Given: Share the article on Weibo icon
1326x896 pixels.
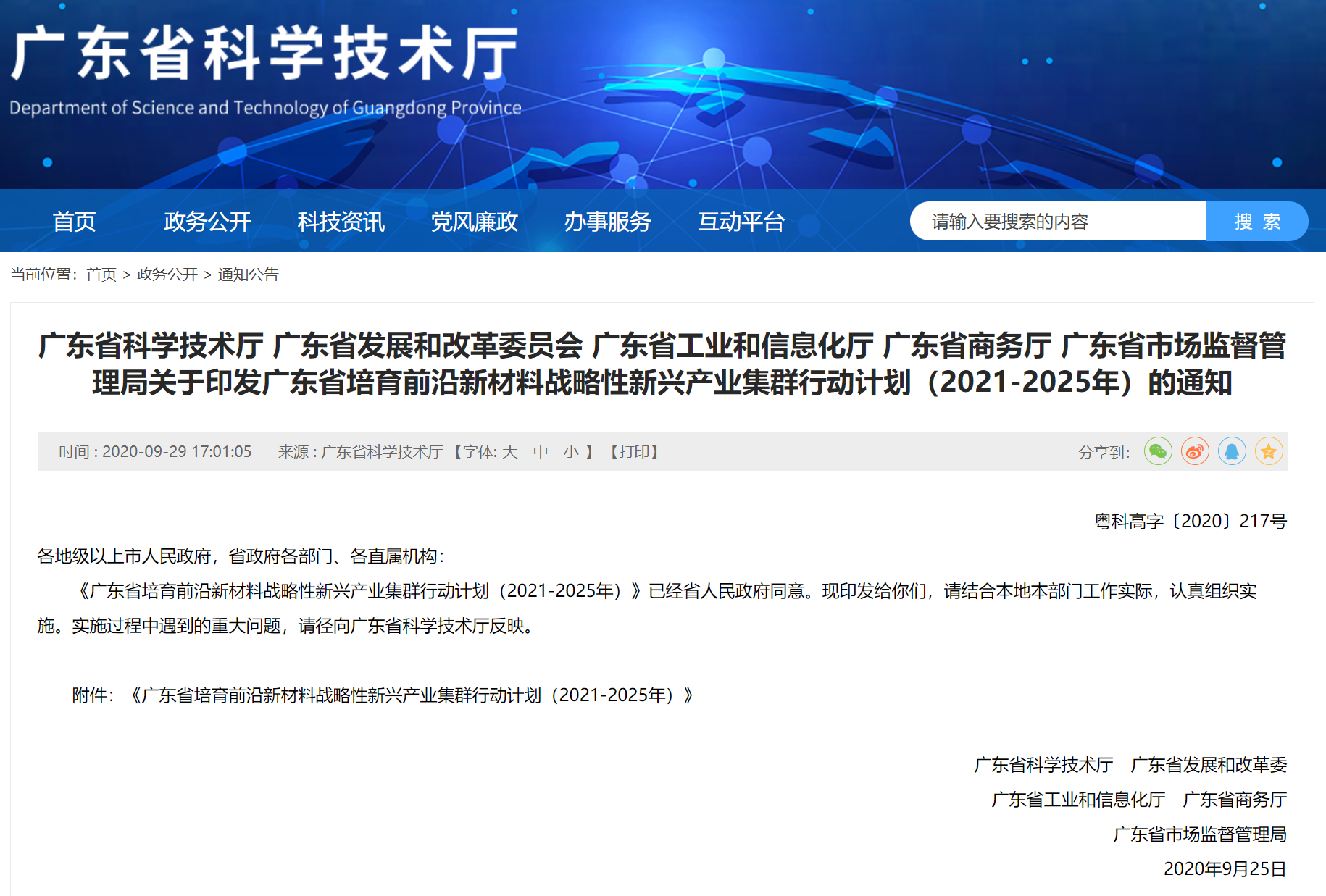Looking at the screenshot, I should pyautogui.click(x=1194, y=451).
